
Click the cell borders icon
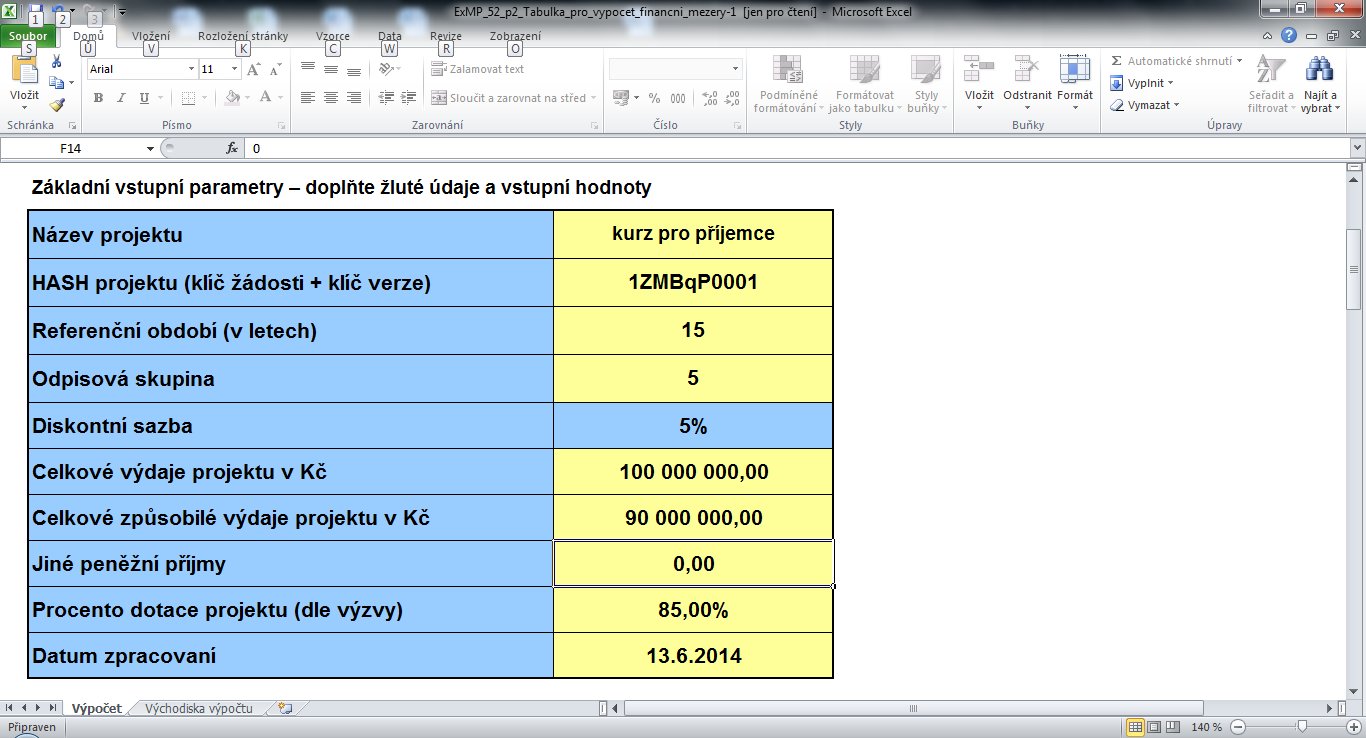click(x=190, y=98)
